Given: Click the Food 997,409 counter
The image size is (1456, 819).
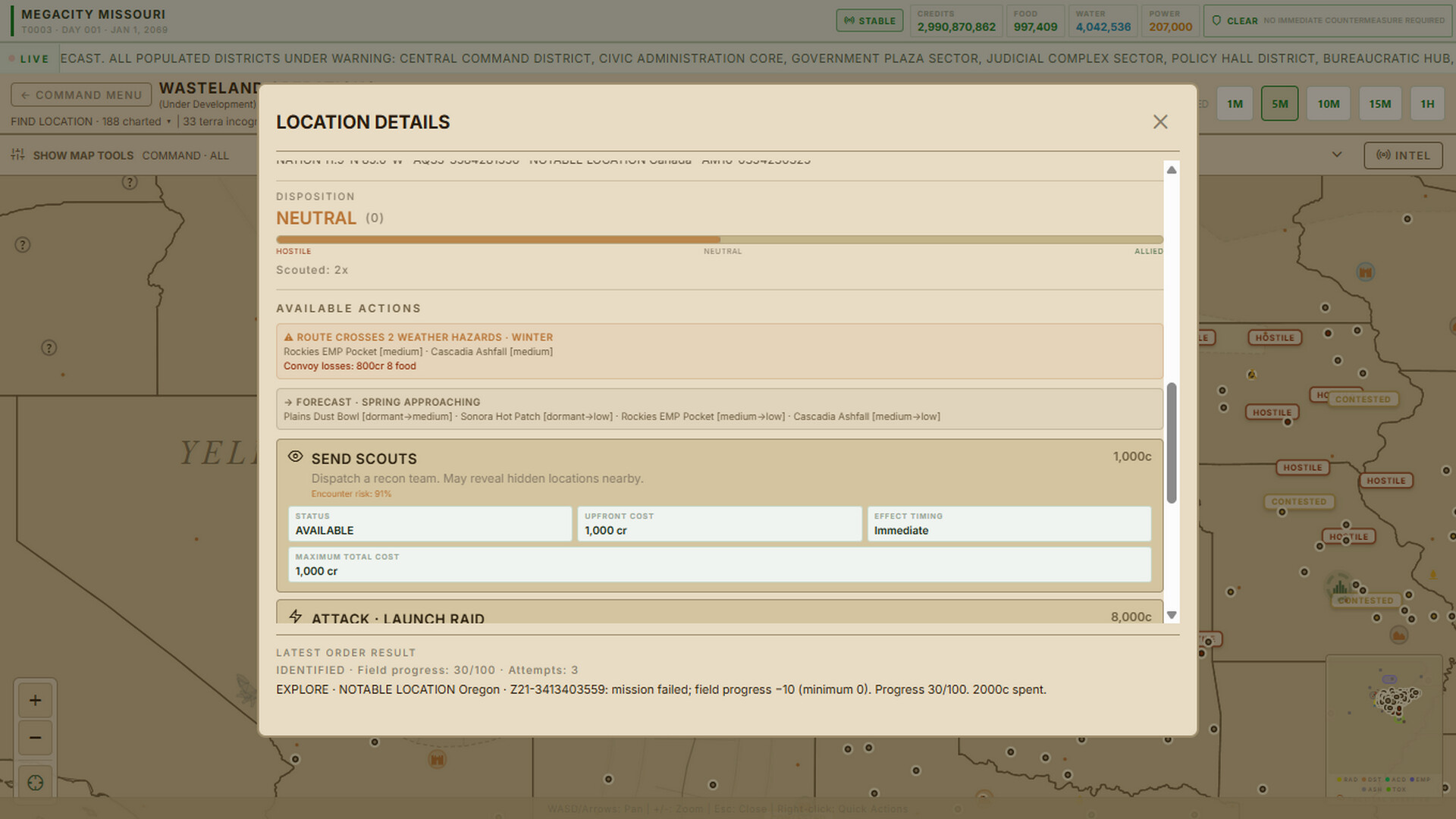Looking at the screenshot, I should click(1035, 20).
